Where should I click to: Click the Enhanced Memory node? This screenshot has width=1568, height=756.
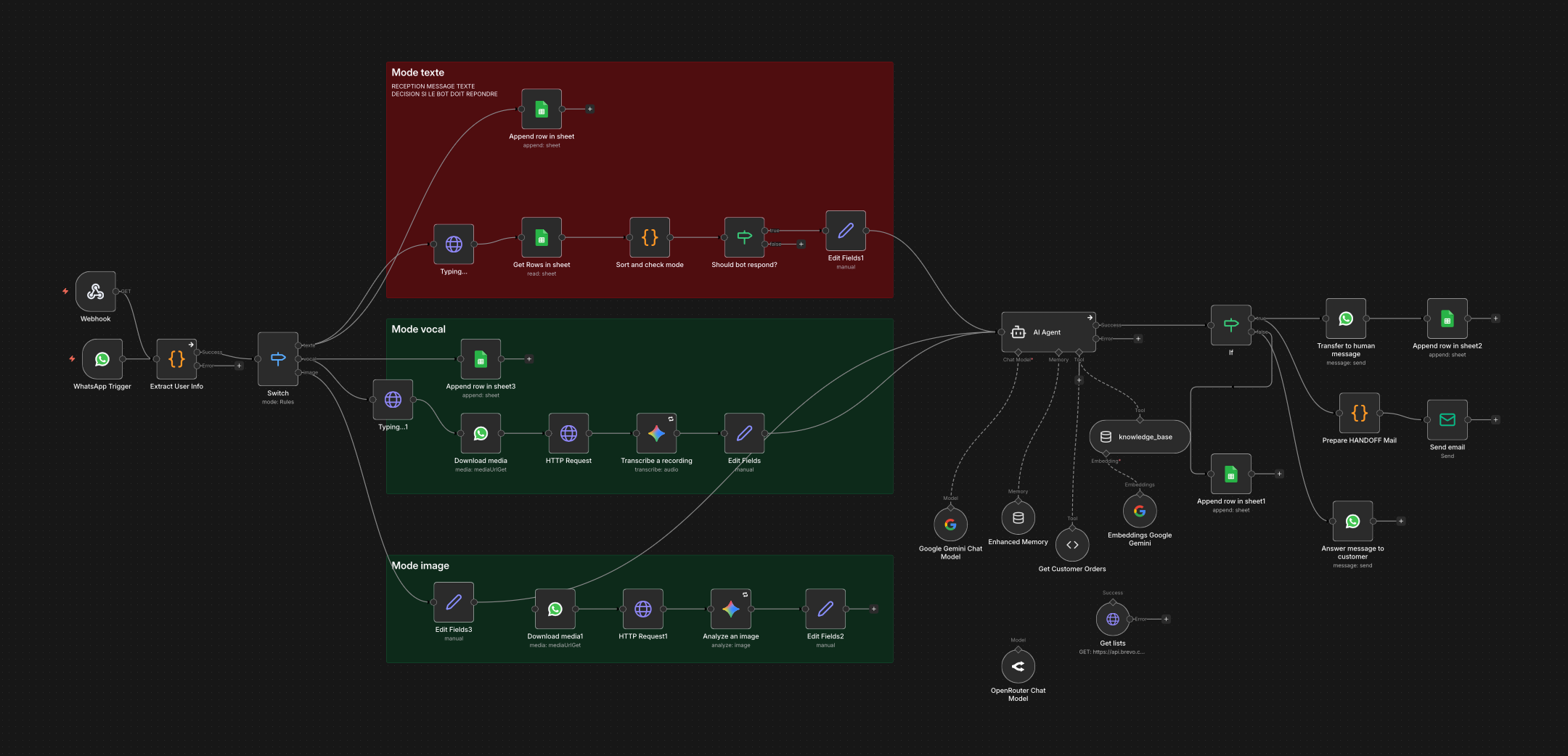[1018, 518]
